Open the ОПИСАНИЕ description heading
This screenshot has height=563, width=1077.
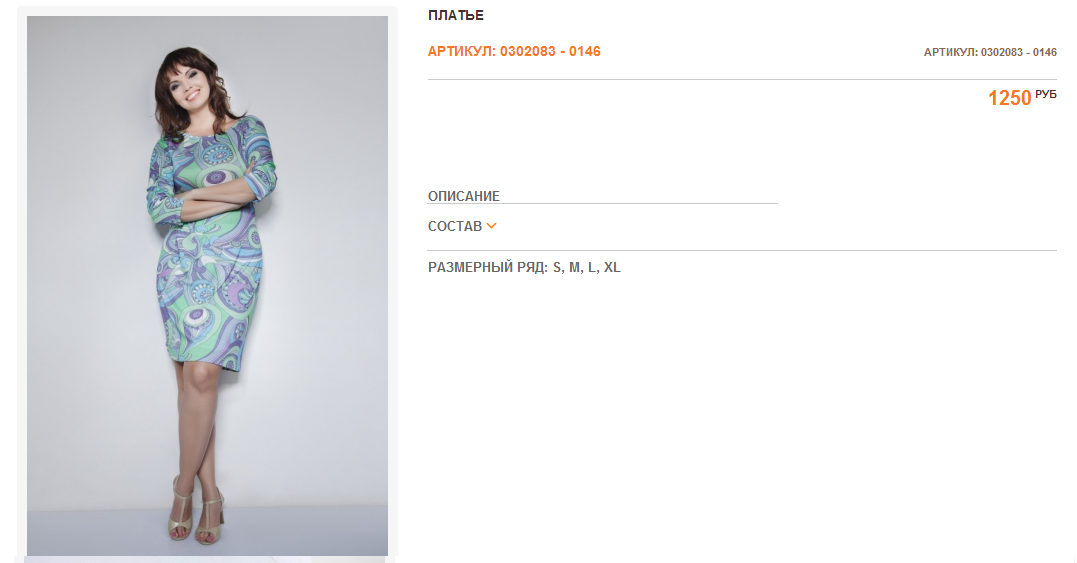pyautogui.click(x=464, y=196)
